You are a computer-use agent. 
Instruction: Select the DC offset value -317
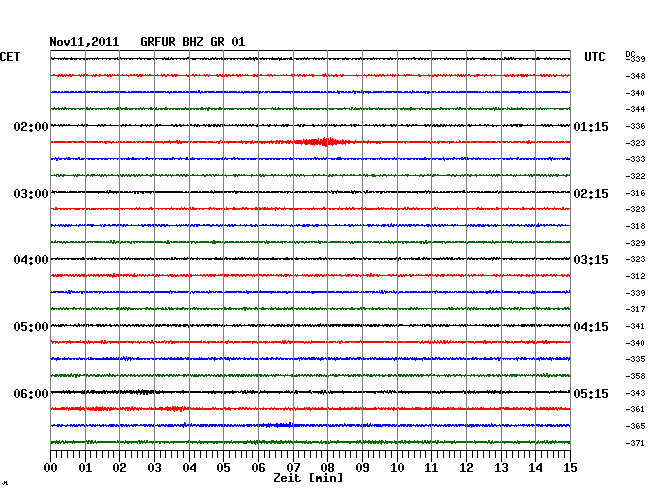[635, 309]
